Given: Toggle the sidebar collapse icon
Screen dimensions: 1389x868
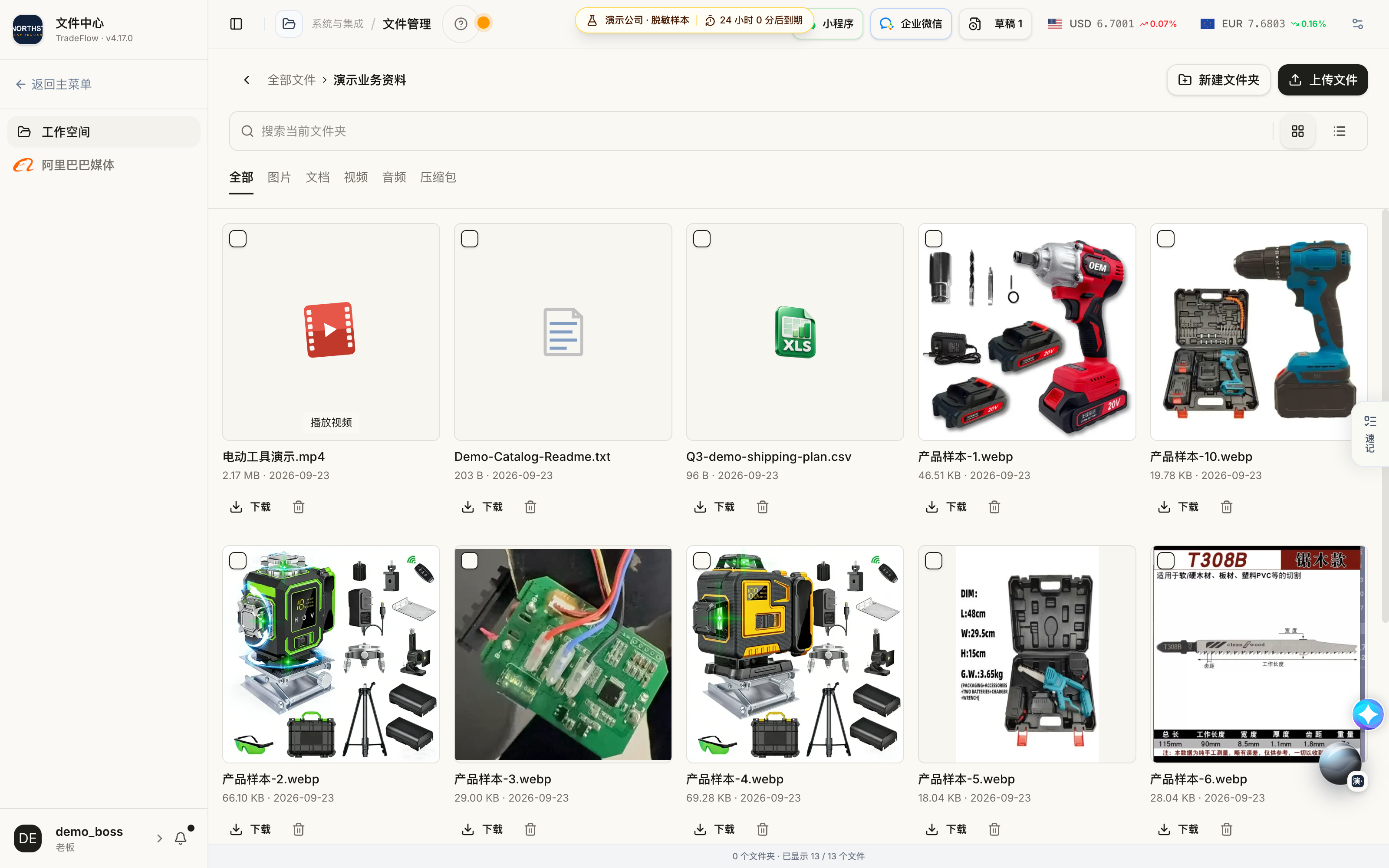Looking at the screenshot, I should tap(236, 23).
